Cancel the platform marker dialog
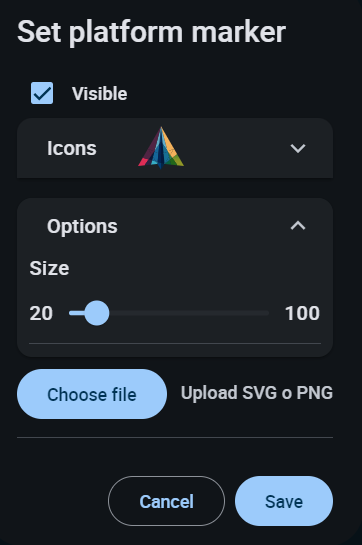 pyautogui.click(x=166, y=501)
